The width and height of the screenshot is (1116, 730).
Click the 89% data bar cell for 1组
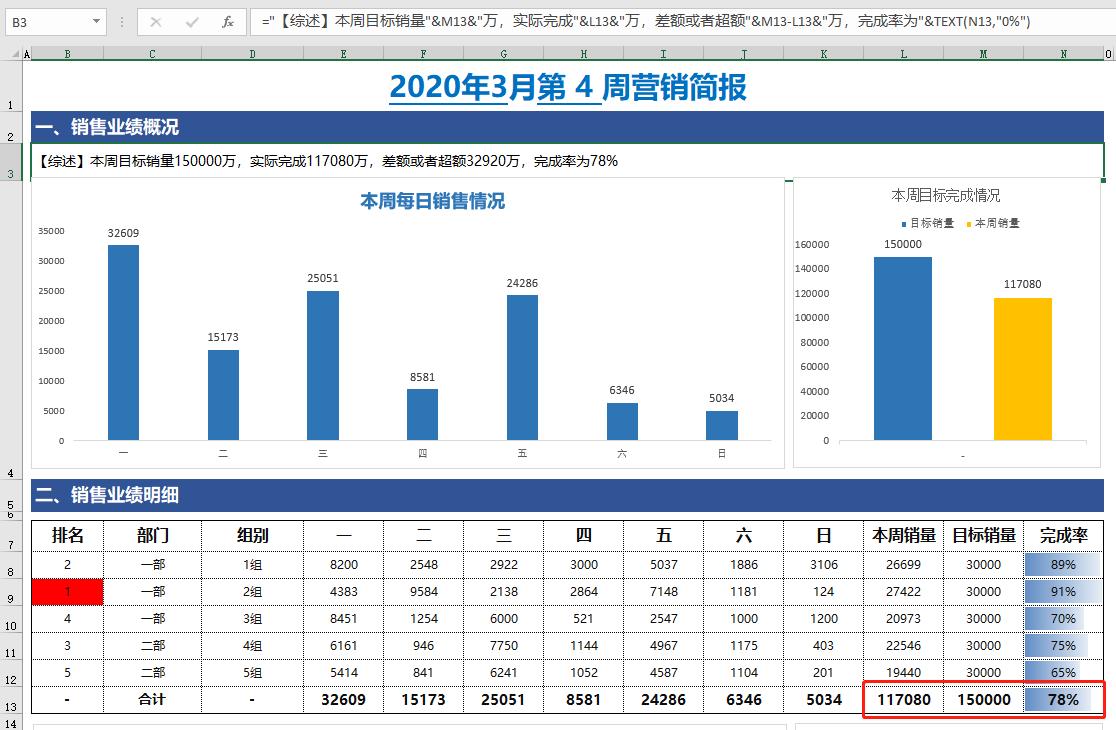(x=1063, y=564)
